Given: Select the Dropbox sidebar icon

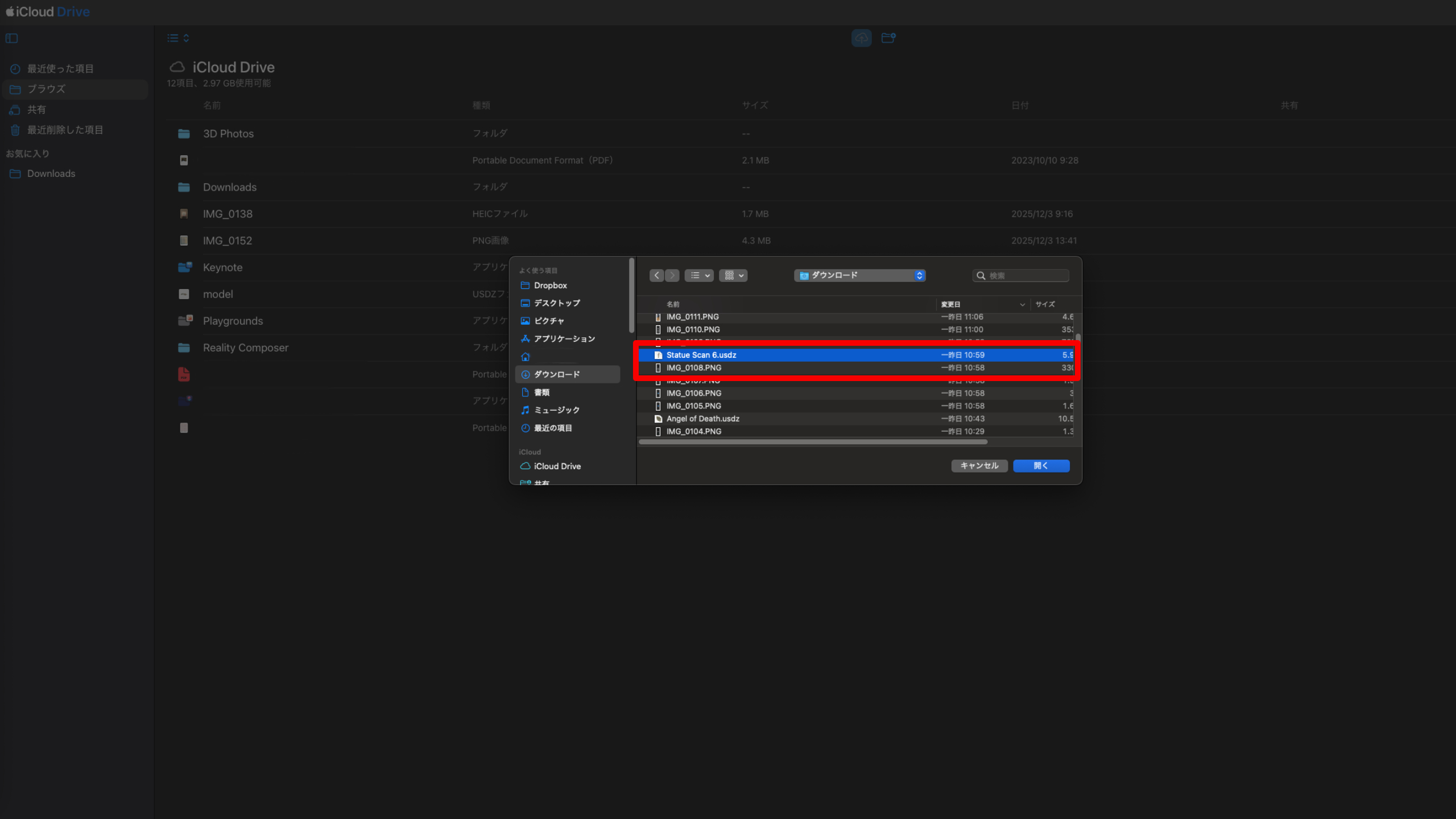Looking at the screenshot, I should (525, 285).
